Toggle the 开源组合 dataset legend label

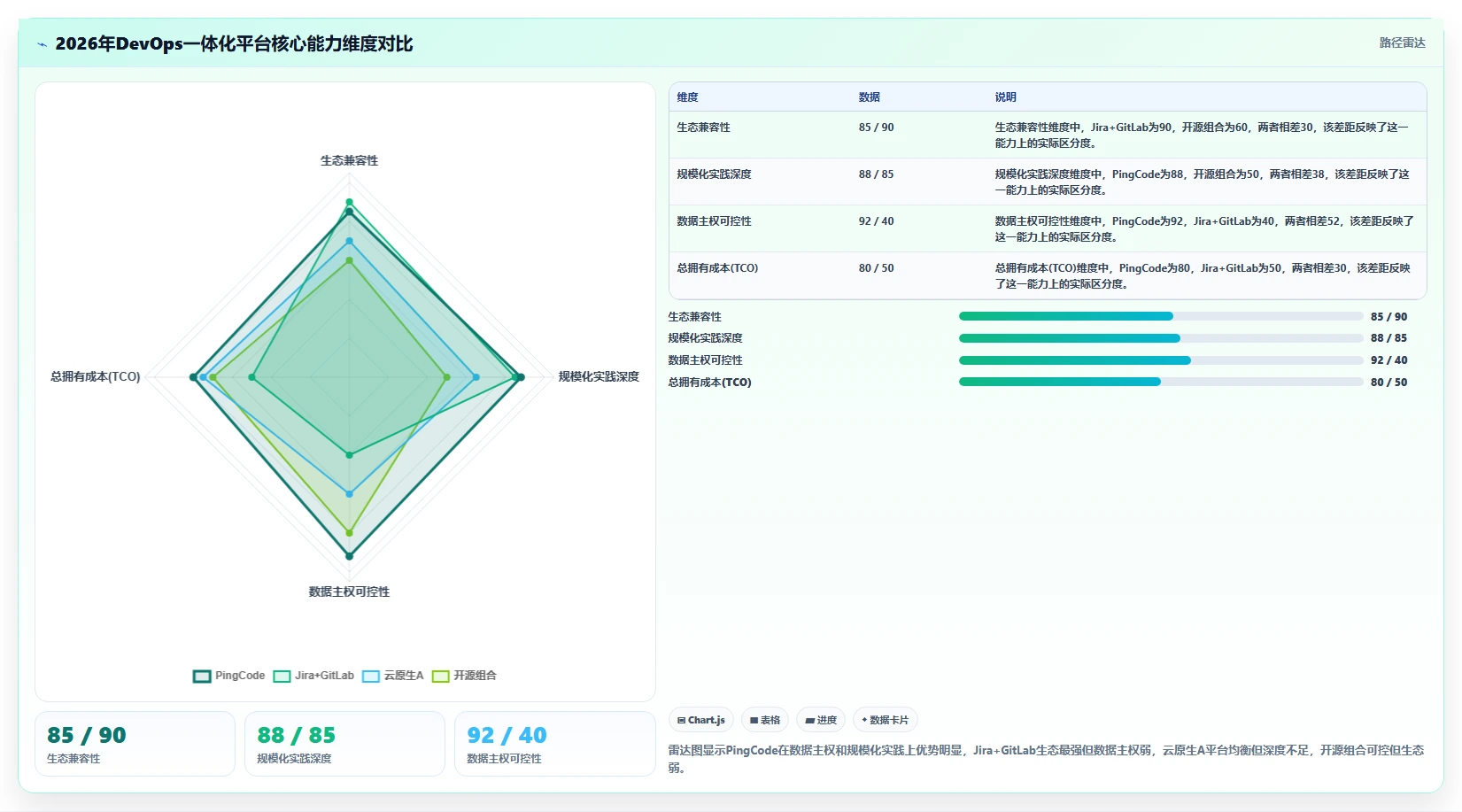(476, 676)
